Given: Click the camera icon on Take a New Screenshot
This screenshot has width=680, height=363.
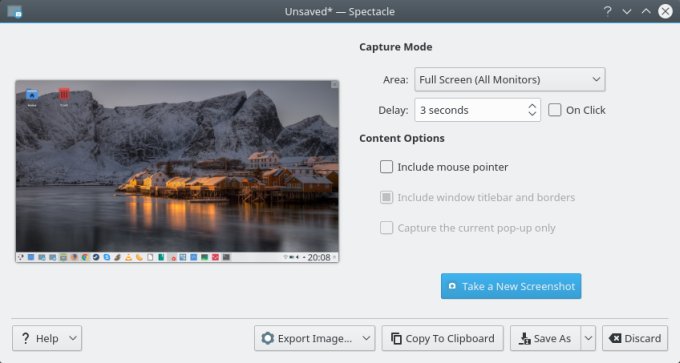Looking at the screenshot, I should click(x=452, y=286).
